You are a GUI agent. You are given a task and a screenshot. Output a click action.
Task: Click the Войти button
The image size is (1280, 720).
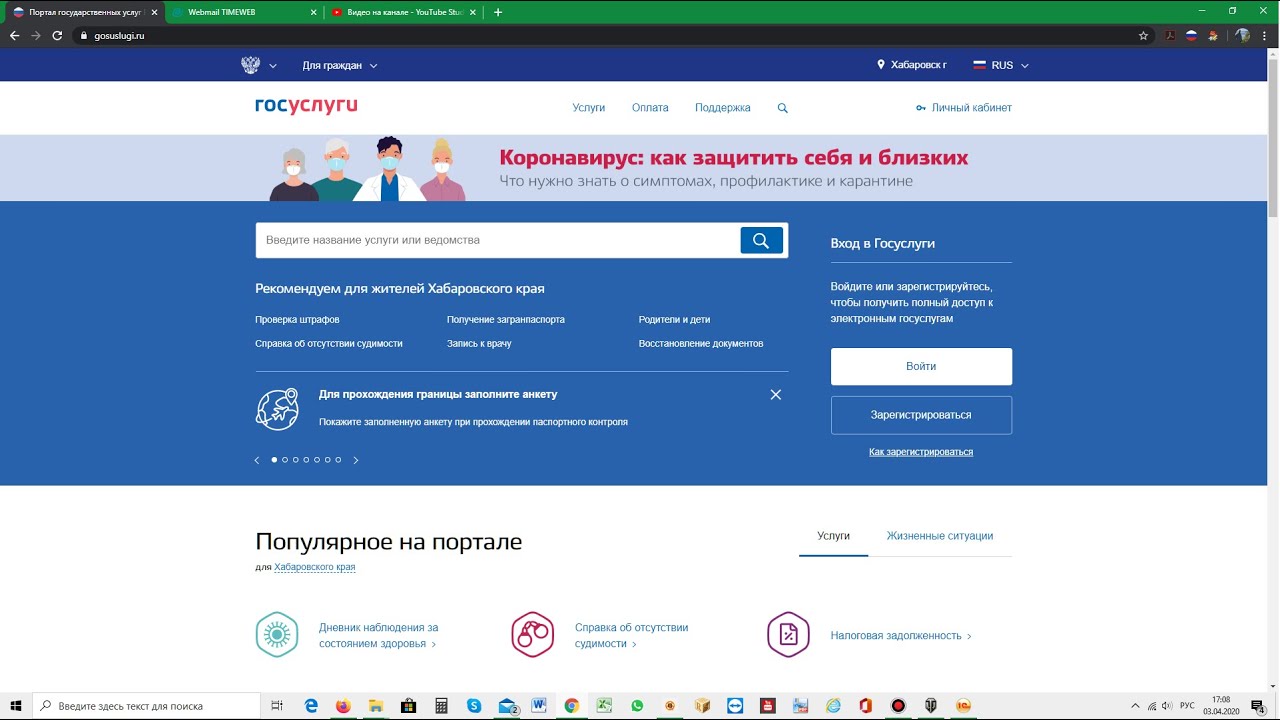921,366
